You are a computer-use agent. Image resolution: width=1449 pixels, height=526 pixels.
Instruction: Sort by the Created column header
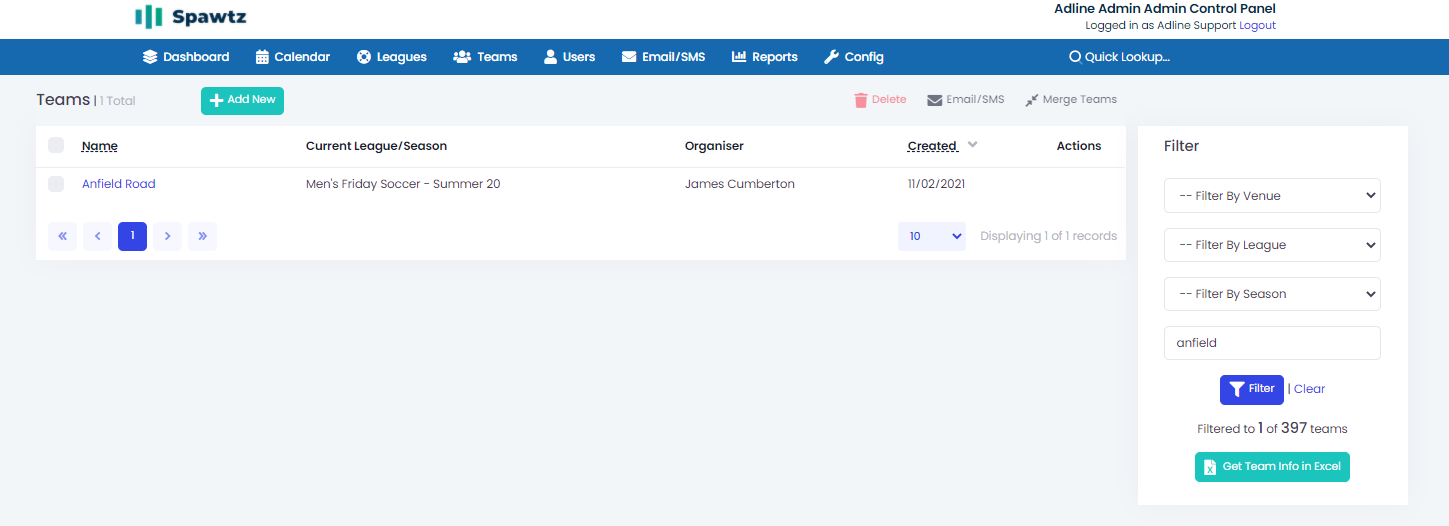coord(932,146)
